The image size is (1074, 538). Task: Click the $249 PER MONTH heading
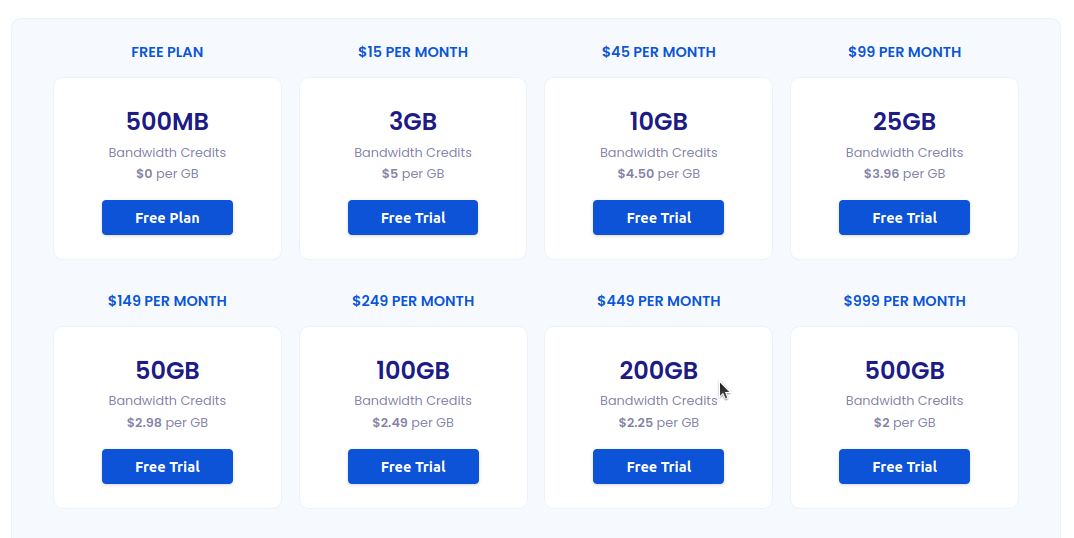point(413,301)
